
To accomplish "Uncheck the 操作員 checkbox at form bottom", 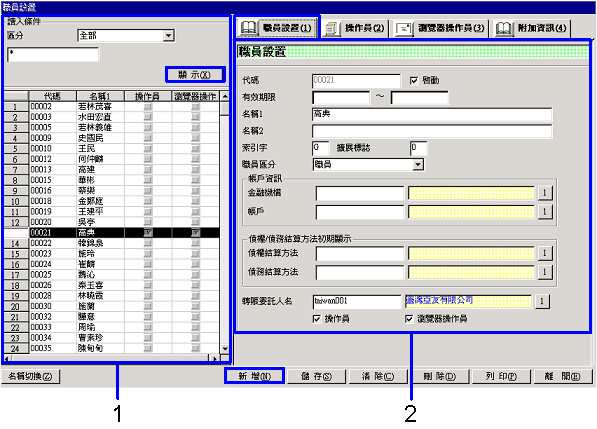I will 316,319.
